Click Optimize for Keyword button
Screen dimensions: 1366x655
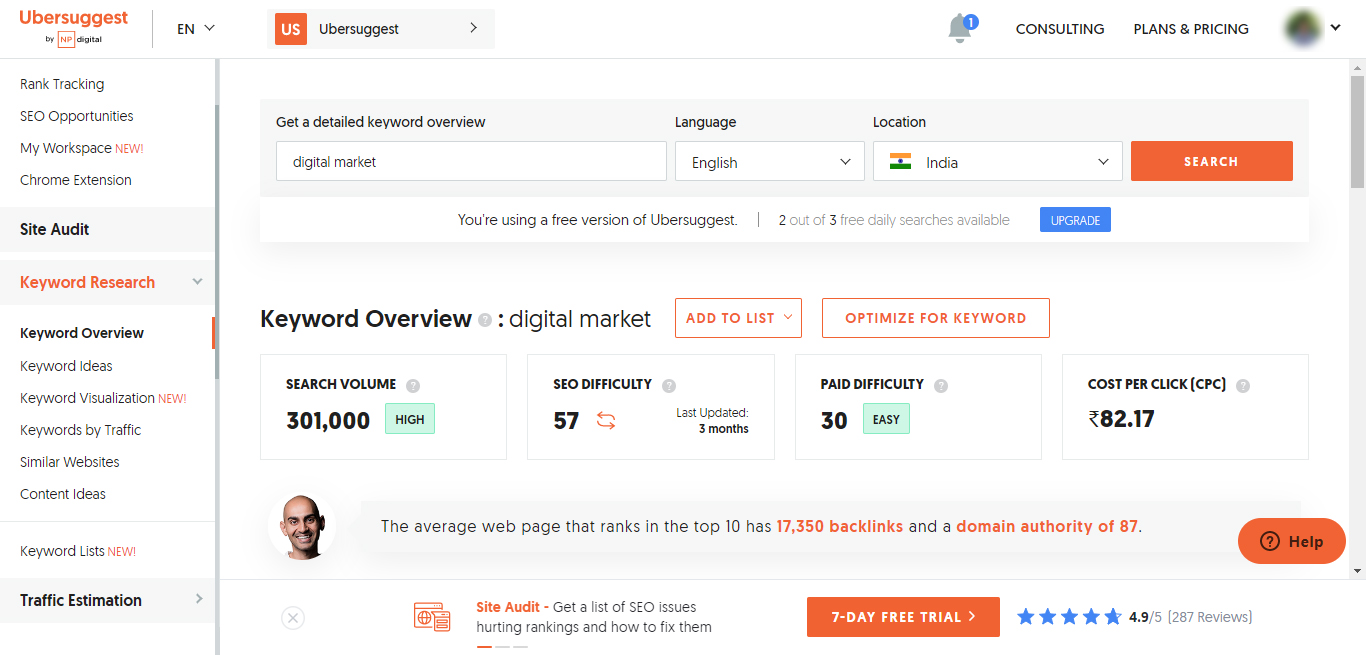[935, 318]
